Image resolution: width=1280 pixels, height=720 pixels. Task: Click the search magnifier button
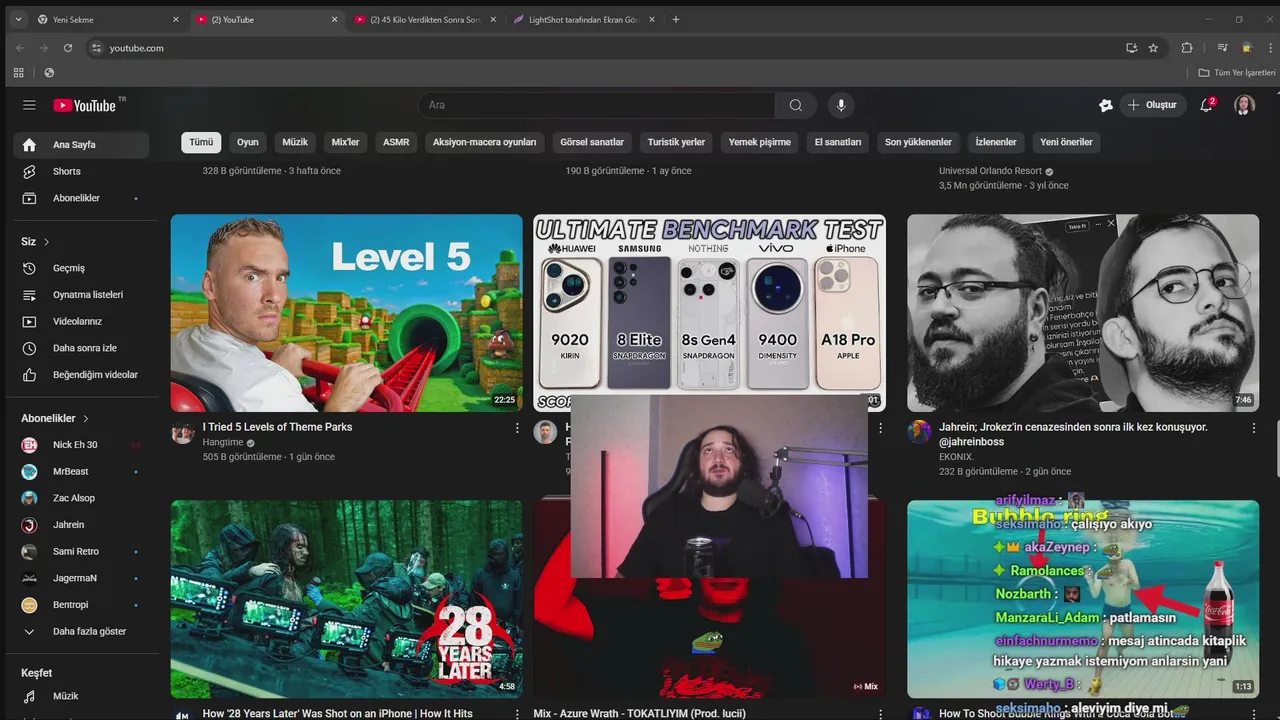click(x=796, y=105)
